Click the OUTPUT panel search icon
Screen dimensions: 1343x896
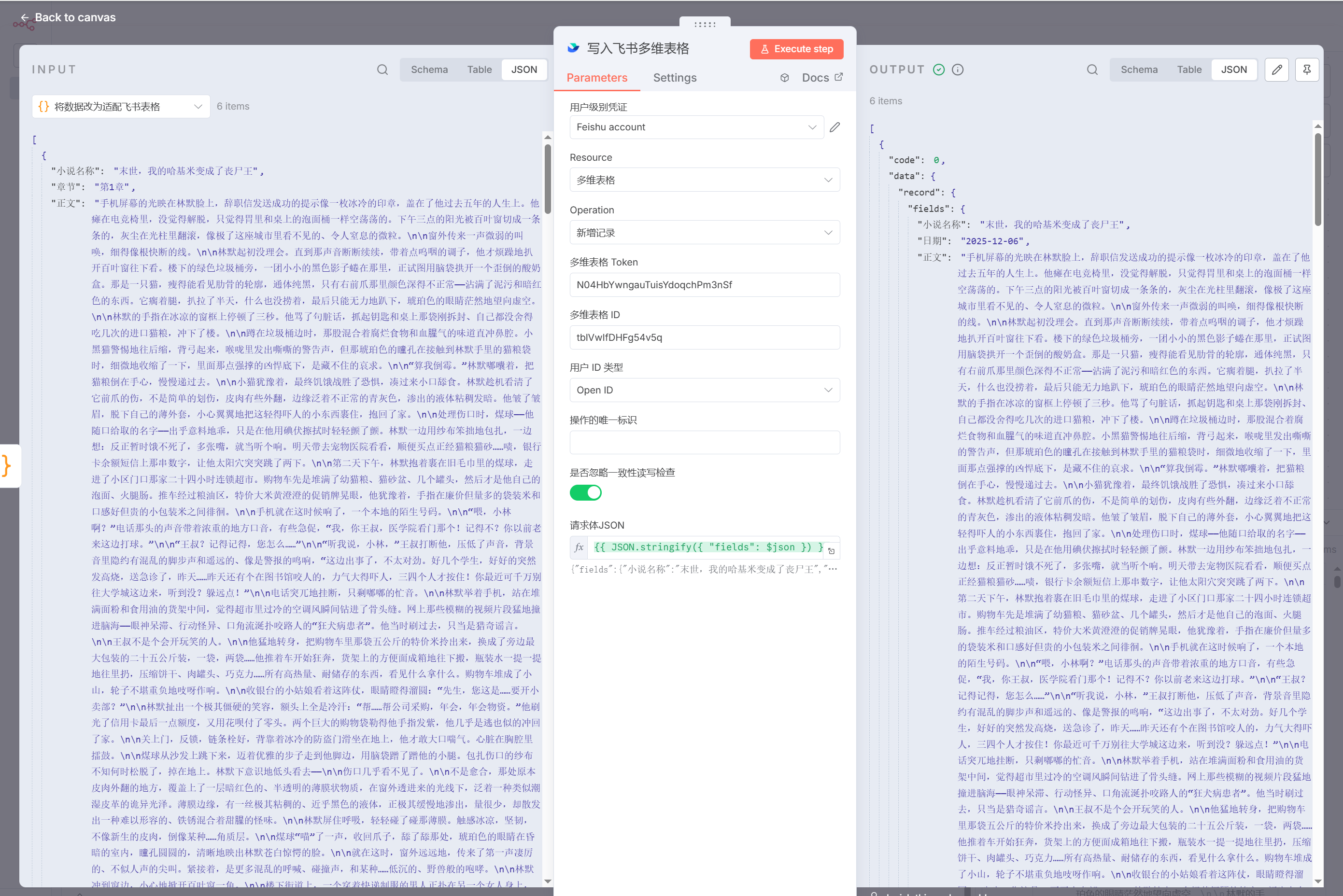[x=1091, y=70]
